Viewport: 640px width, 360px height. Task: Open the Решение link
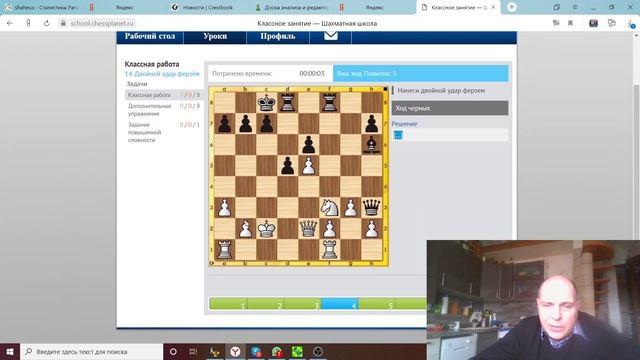click(404, 124)
